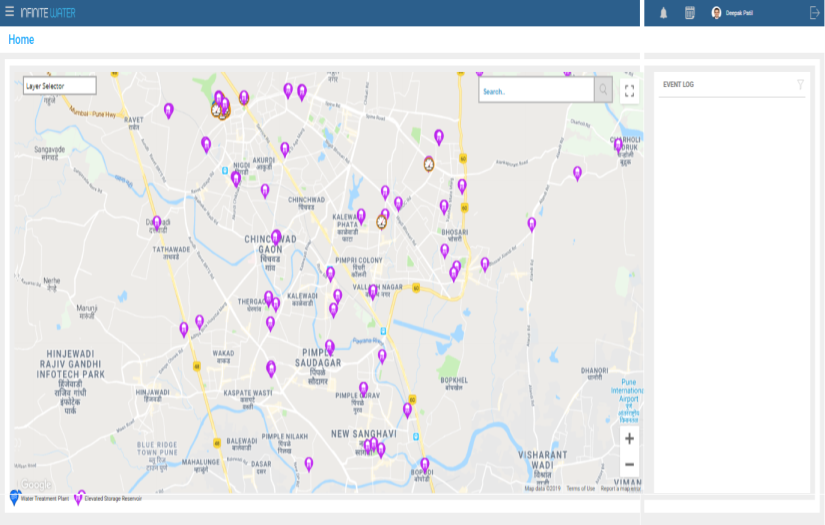
Task: Zoom in the map with plus
Action: tap(629, 438)
